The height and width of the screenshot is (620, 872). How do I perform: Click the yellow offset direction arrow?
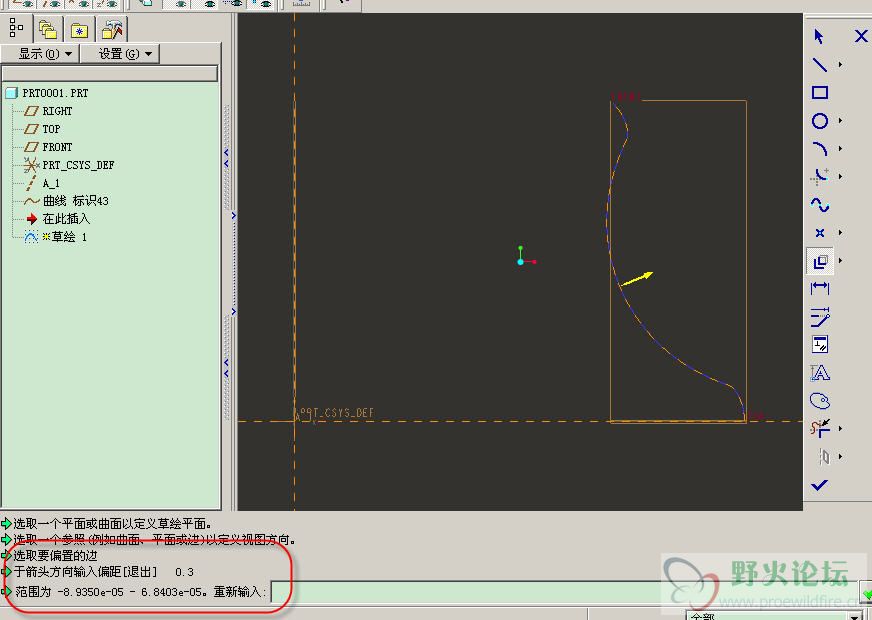pos(636,279)
